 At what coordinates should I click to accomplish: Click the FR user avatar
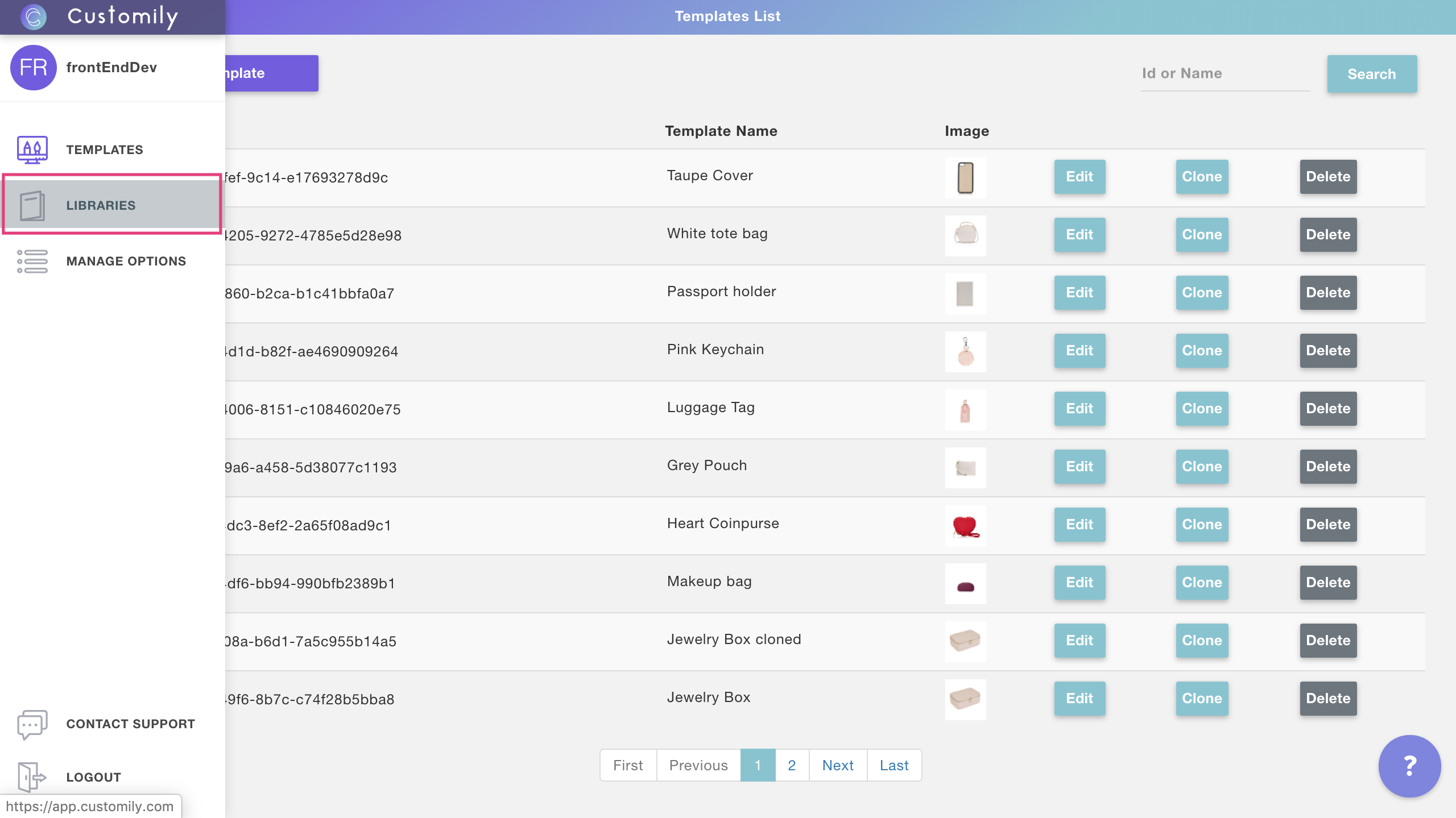pos(33,68)
